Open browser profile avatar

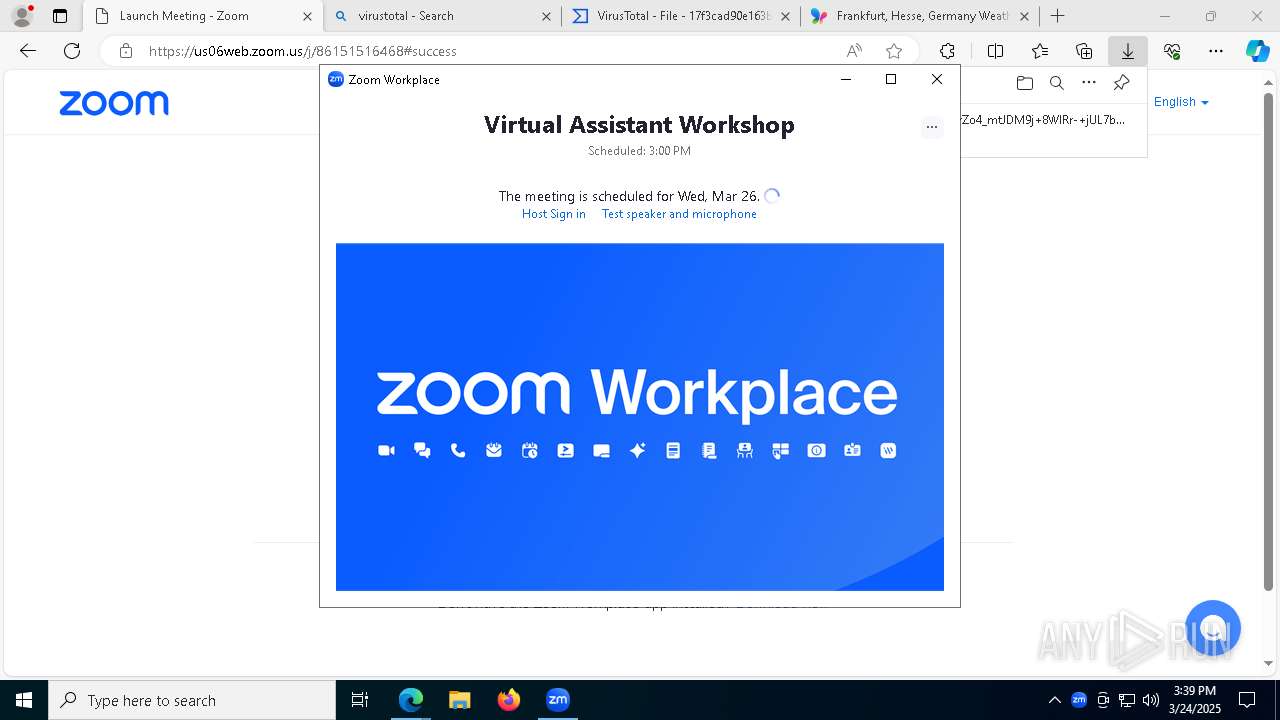21,16
